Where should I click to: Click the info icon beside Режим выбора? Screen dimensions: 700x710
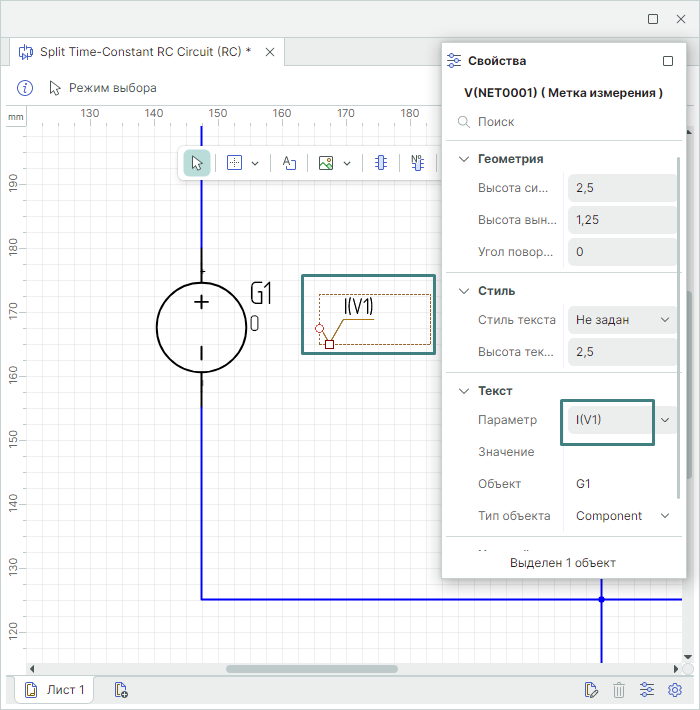coord(26,88)
